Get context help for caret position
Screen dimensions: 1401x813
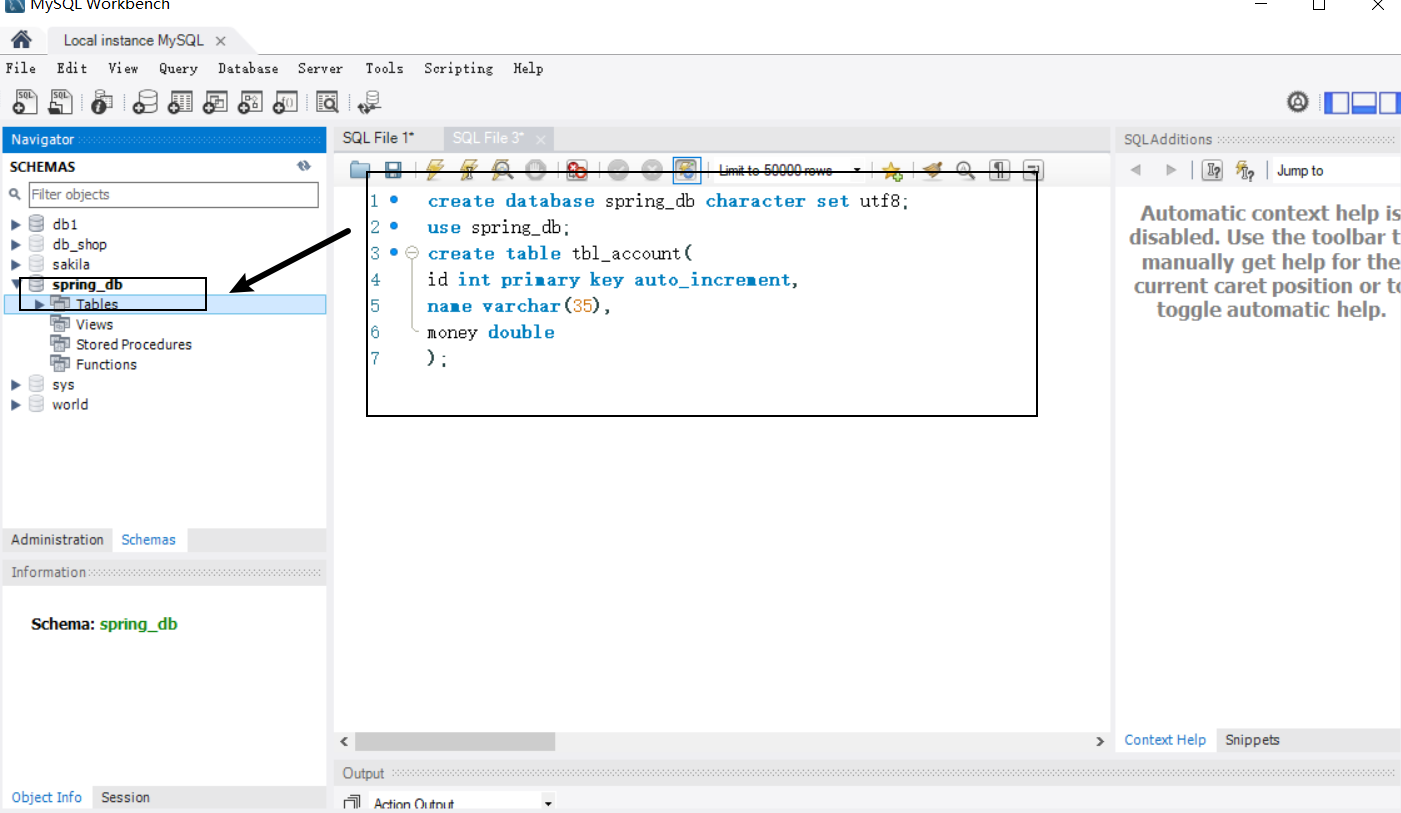click(1212, 170)
